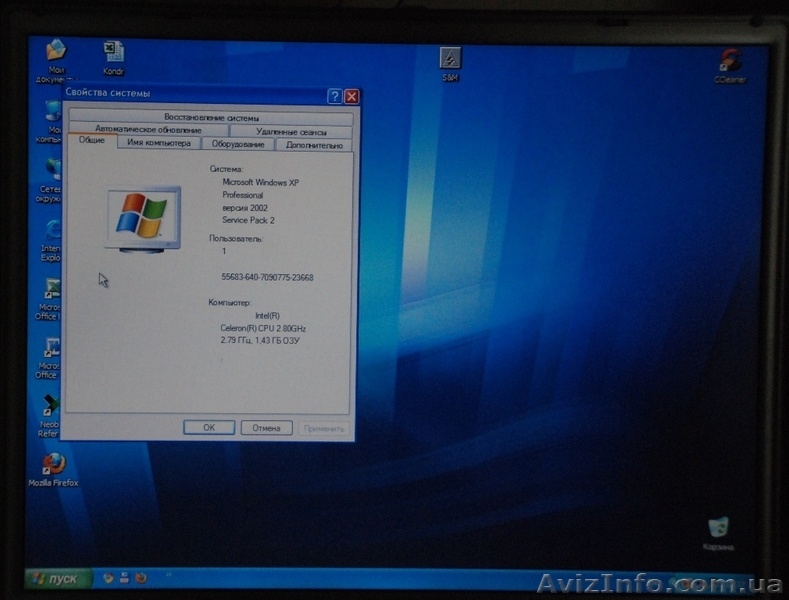Click the Отмена cancel button

tap(266, 428)
